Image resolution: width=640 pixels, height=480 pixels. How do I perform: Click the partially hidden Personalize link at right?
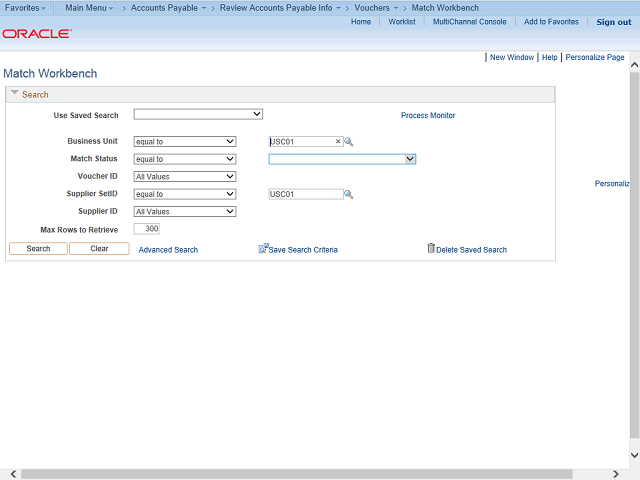tap(612, 184)
